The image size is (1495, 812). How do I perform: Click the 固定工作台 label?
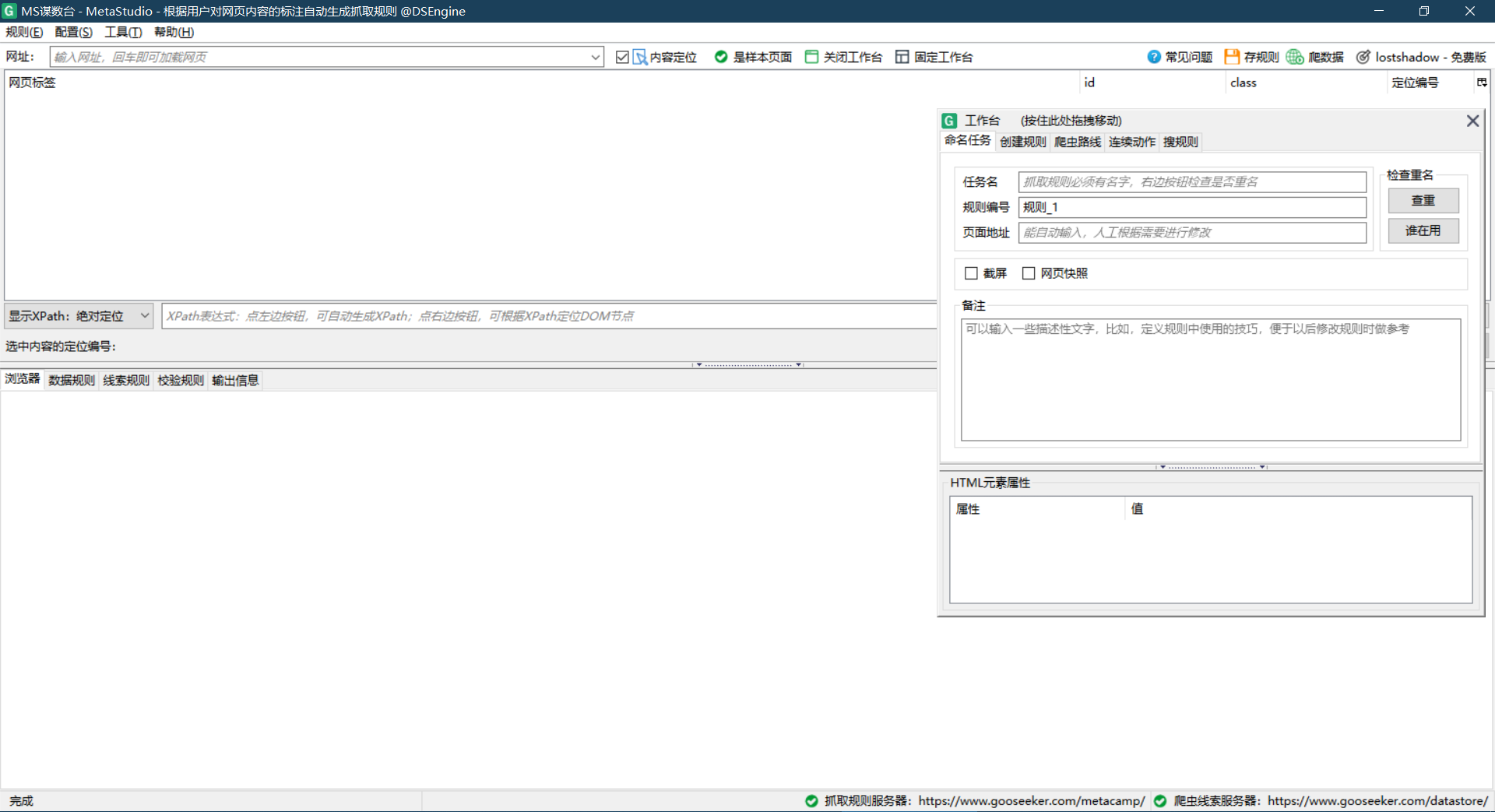coord(943,57)
